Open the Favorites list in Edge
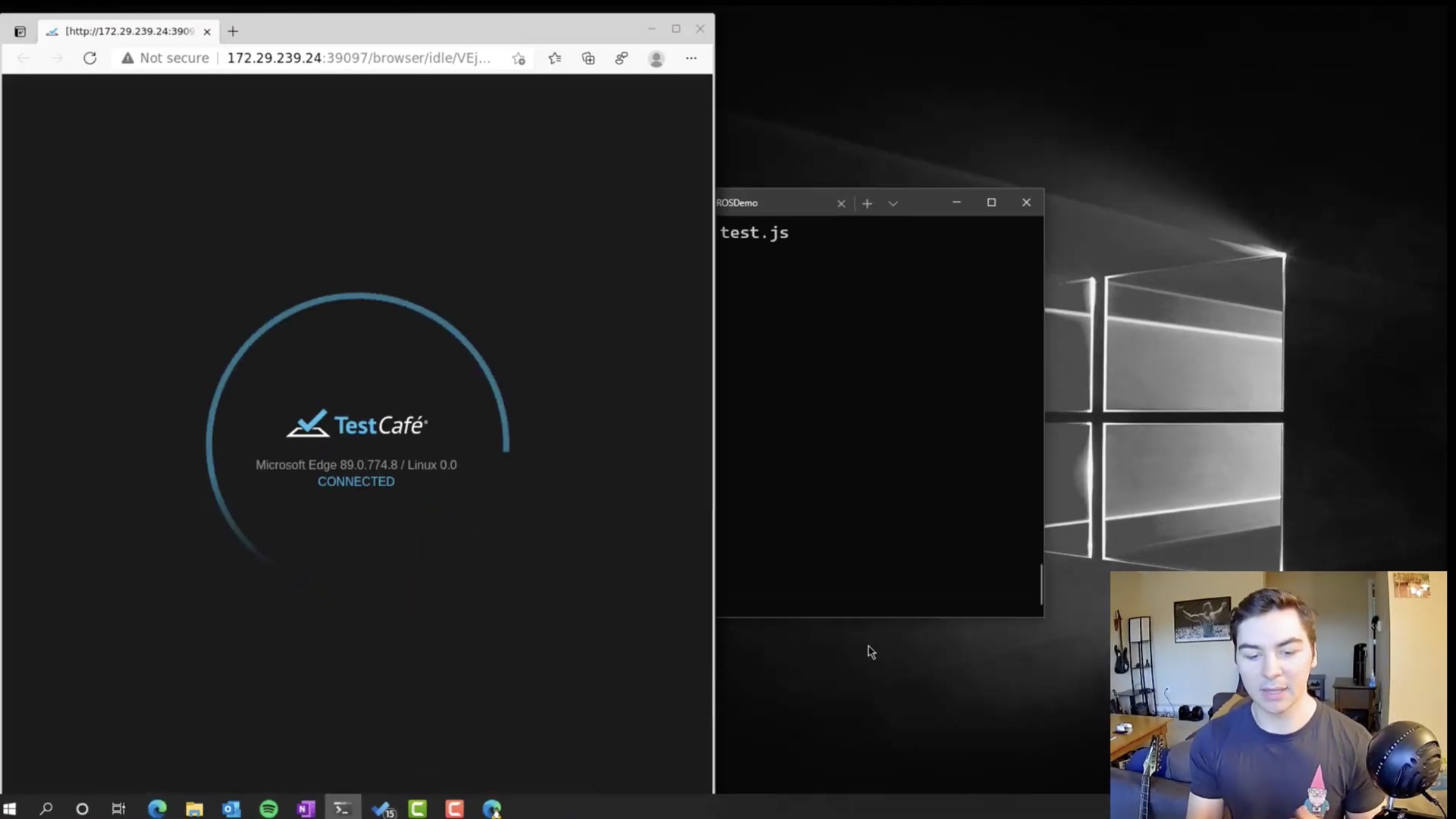1456x819 pixels. tap(555, 58)
